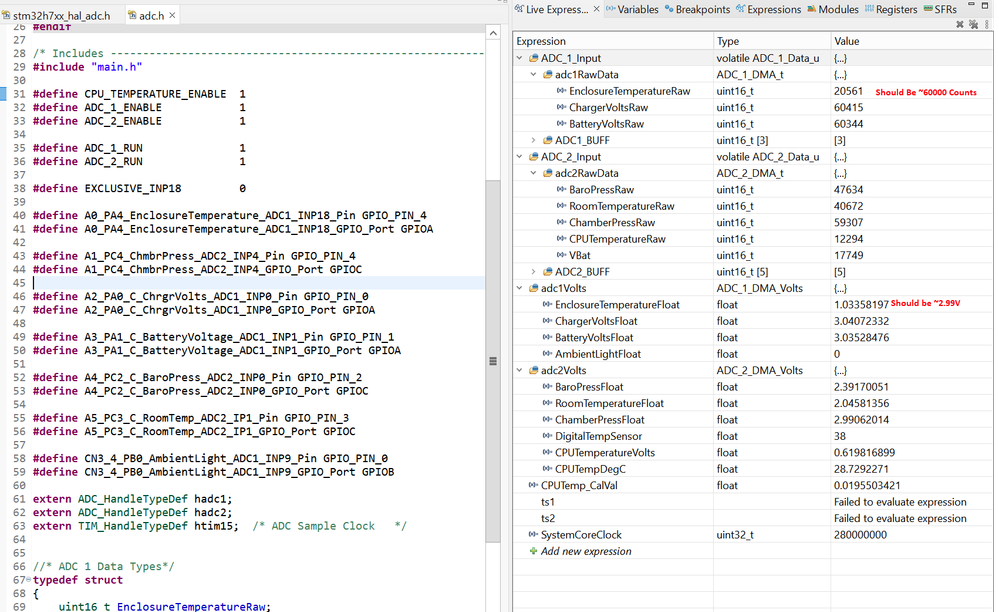Open the Breakpoints tab
This screenshot has width=999, height=612.
tap(697, 9)
